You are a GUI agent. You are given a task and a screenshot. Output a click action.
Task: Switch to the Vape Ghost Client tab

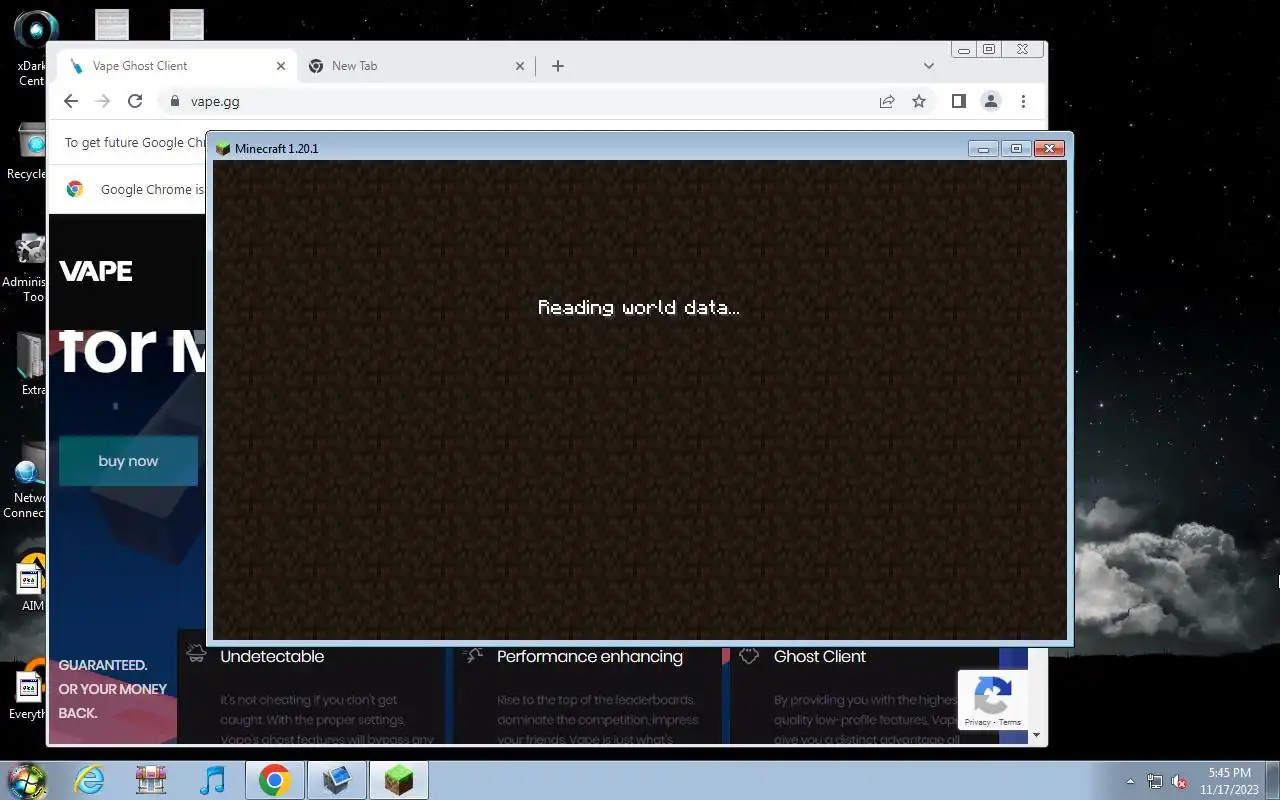point(175,66)
